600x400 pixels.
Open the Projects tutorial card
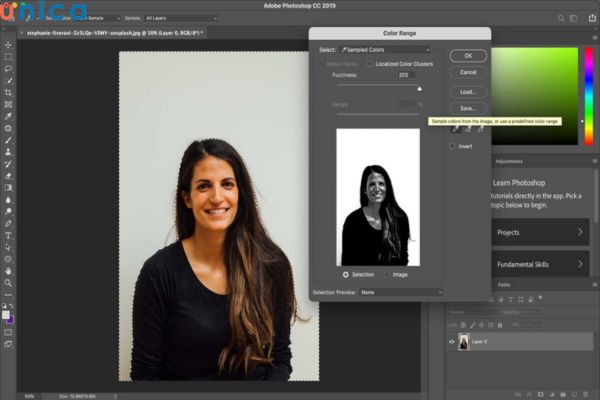(540, 232)
